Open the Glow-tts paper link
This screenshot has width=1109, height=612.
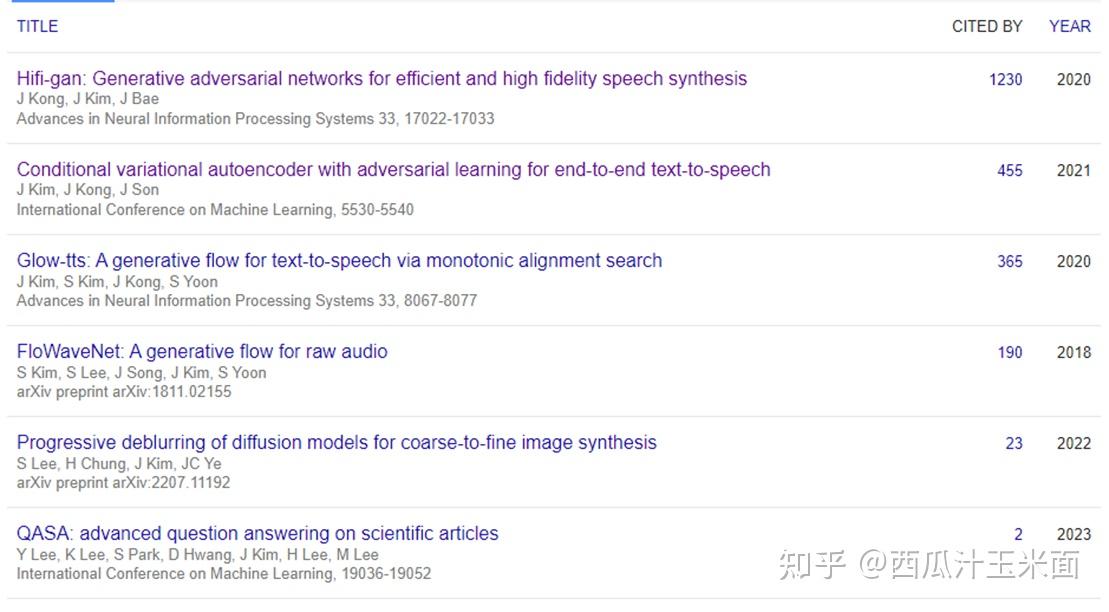[339, 260]
